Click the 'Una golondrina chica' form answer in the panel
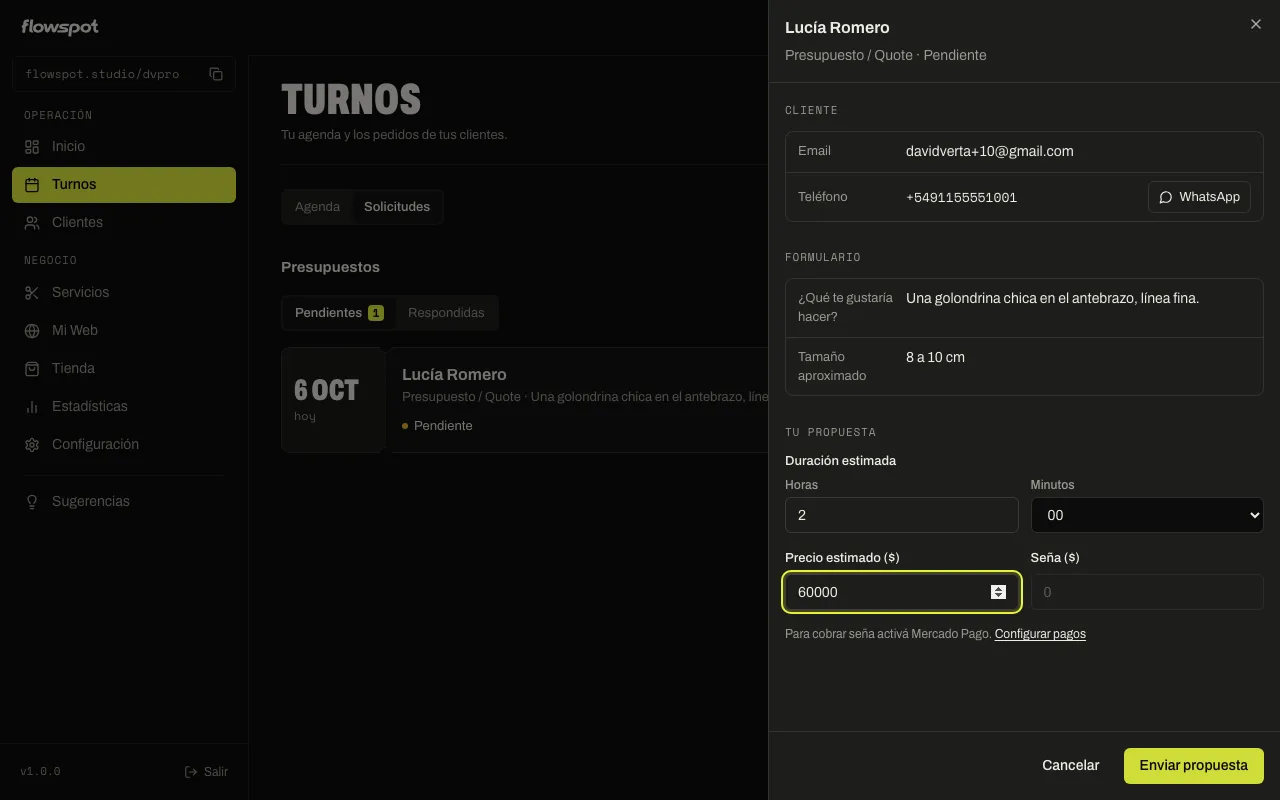Viewport: 1280px width, 800px height. [1052, 298]
